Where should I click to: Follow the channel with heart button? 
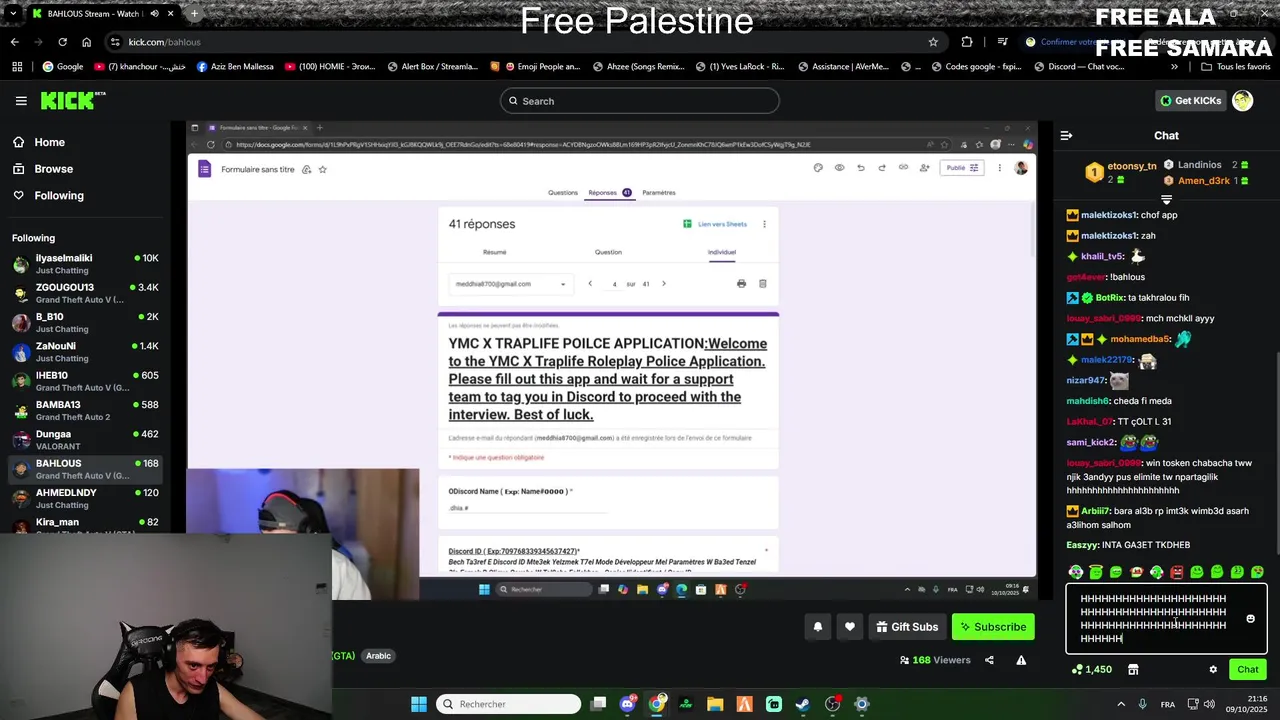pos(849,627)
